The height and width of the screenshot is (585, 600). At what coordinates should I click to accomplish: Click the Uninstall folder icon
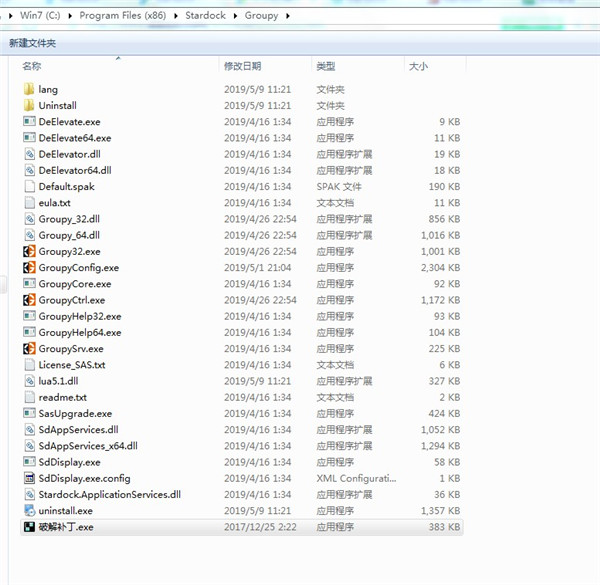[29, 105]
